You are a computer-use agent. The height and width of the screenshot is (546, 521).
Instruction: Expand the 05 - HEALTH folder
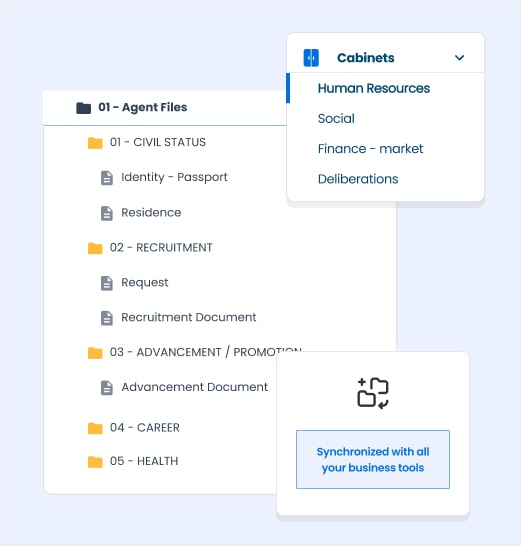click(x=144, y=461)
